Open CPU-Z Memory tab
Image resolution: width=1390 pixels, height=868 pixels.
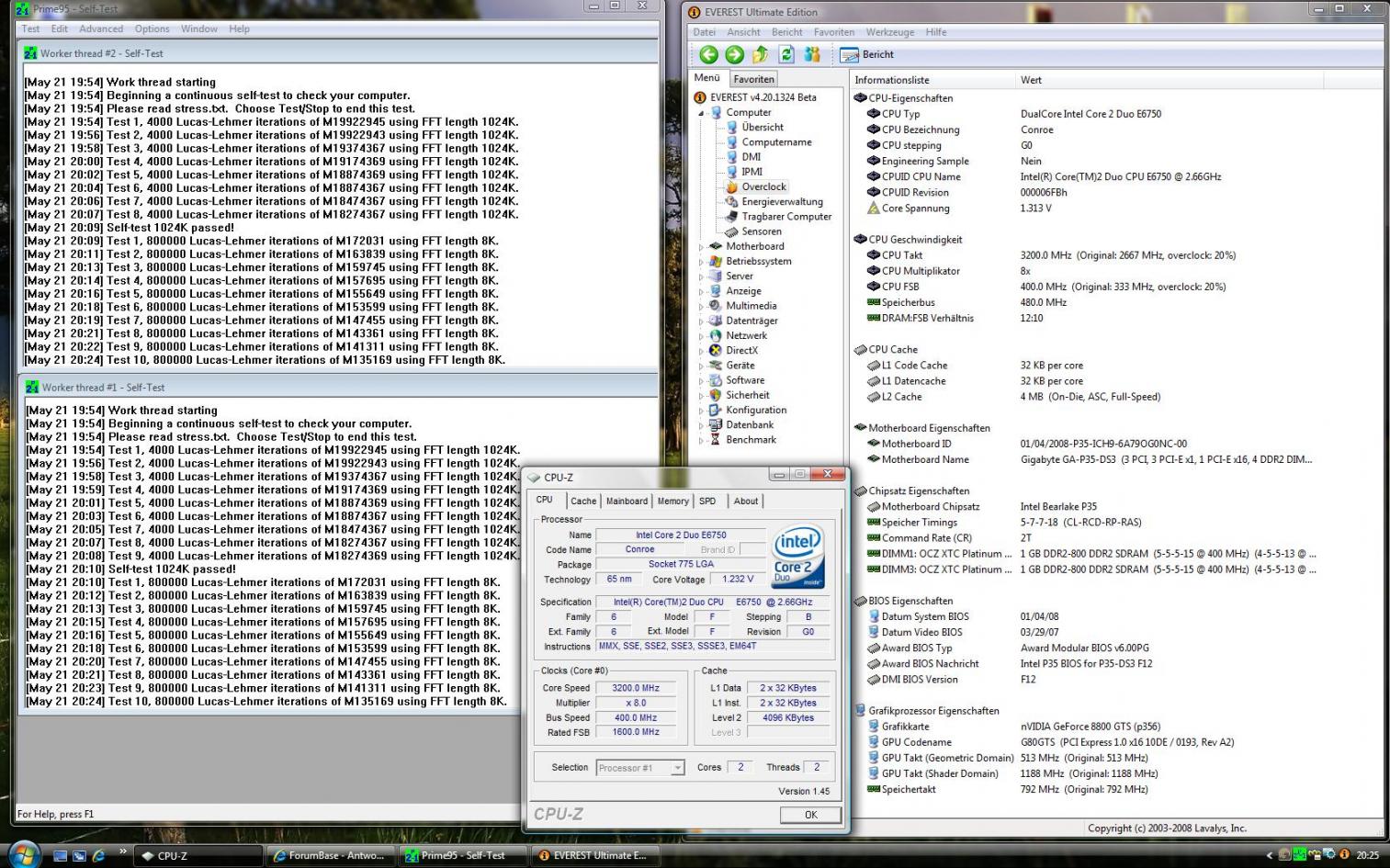[672, 502]
